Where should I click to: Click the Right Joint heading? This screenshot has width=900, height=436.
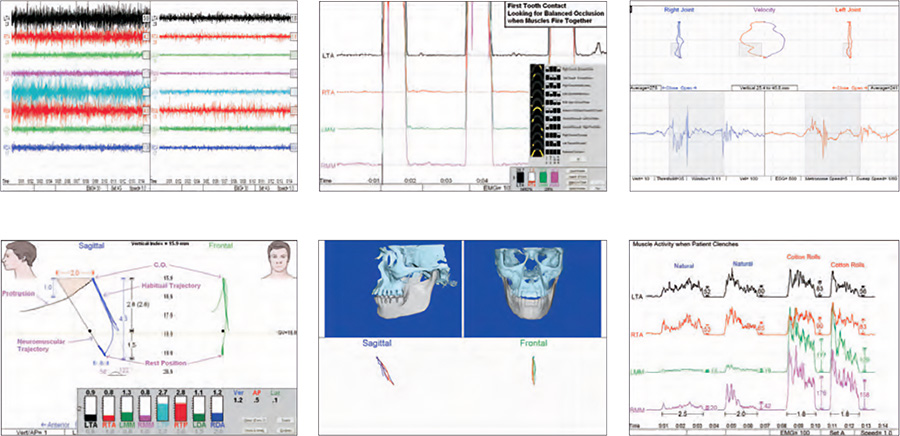tap(678, 10)
